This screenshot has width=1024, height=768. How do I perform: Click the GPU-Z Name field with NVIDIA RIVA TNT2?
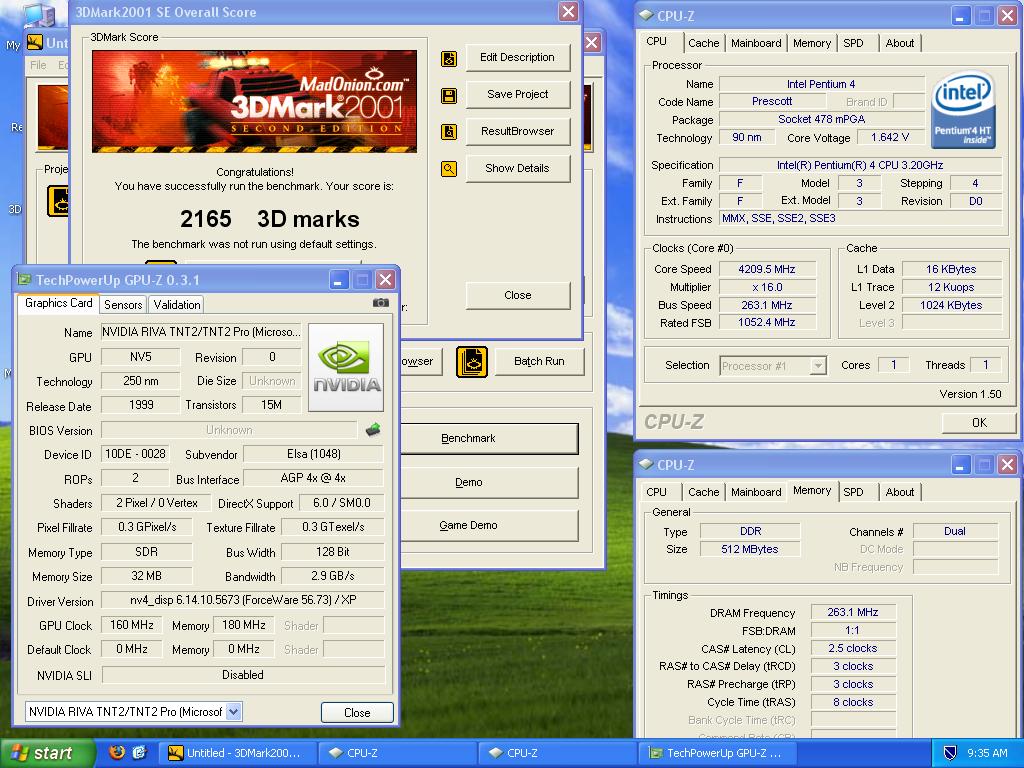coord(201,332)
